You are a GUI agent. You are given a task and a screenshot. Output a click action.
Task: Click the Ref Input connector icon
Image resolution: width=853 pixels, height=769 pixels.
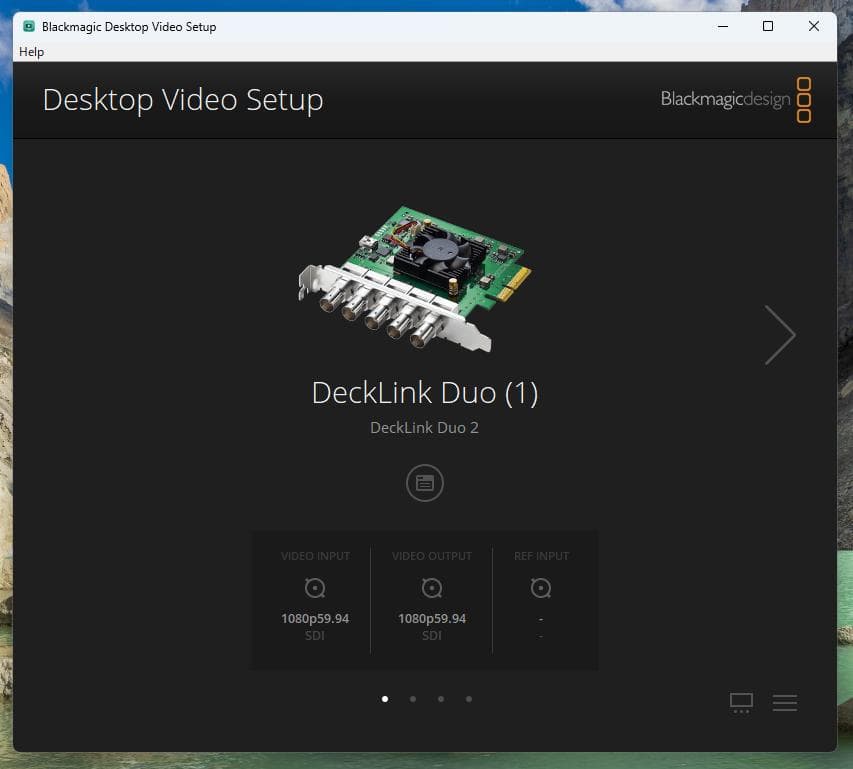click(x=541, y=588)
